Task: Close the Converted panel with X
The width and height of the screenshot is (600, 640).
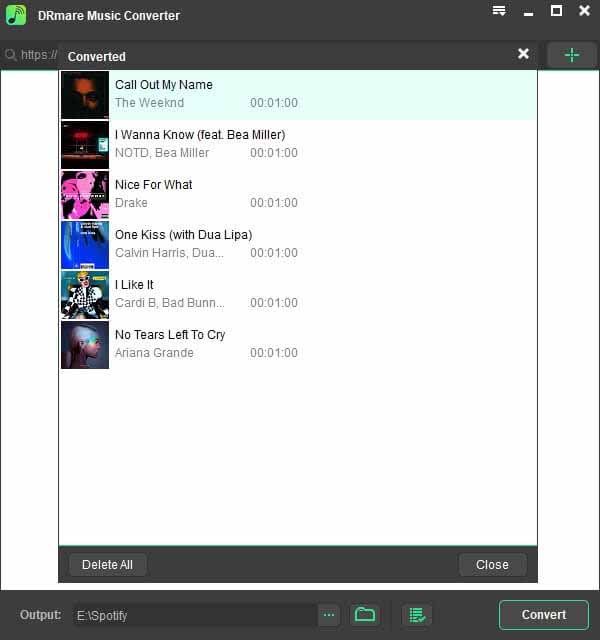Action: [x=523, y=53]
